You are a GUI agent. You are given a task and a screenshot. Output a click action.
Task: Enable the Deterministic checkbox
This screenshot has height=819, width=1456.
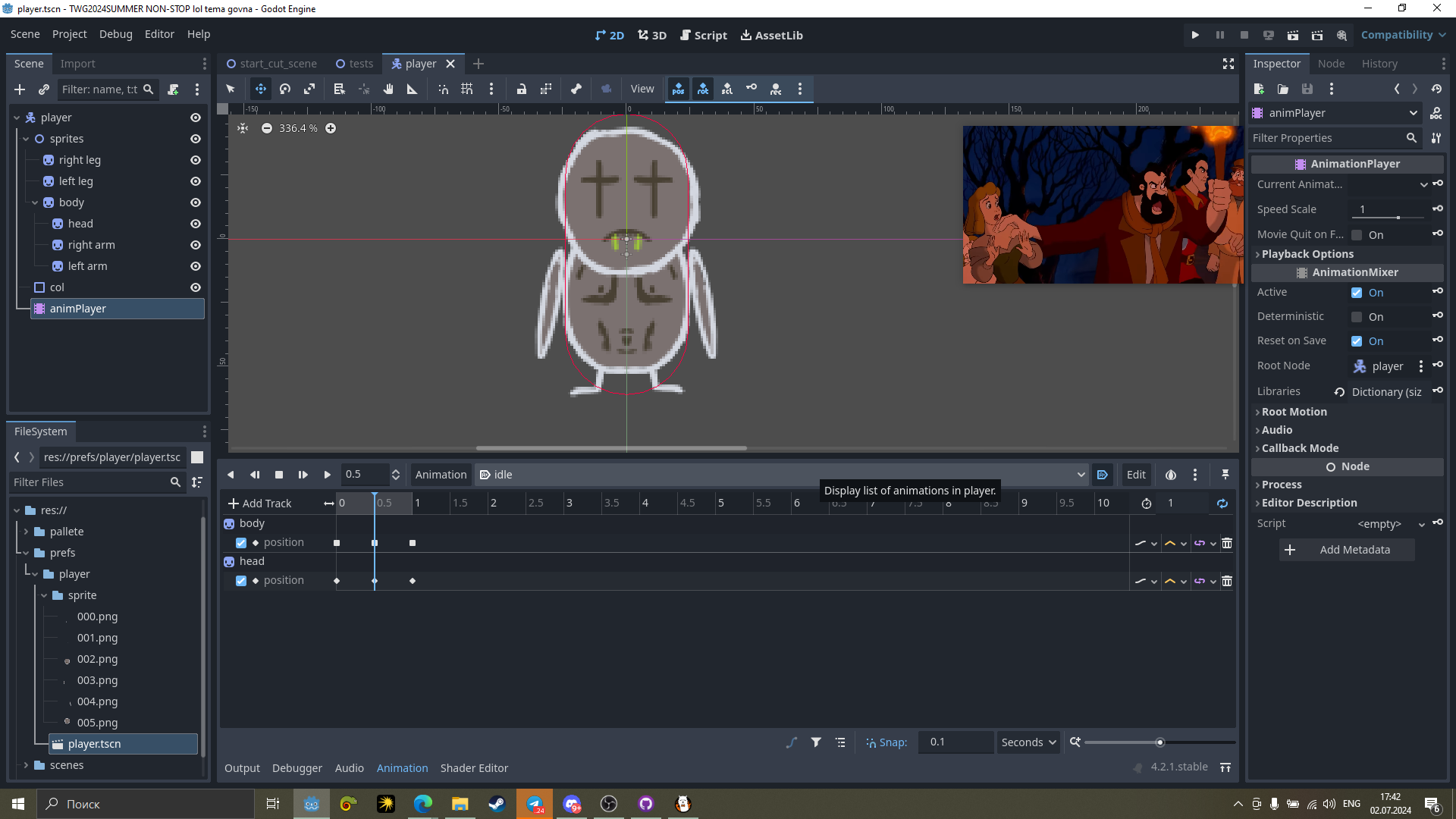click(x=1357, y=317)
